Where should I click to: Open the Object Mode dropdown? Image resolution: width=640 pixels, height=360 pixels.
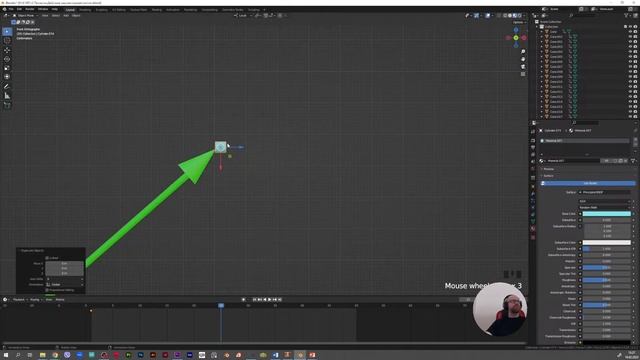coord(25,16)
